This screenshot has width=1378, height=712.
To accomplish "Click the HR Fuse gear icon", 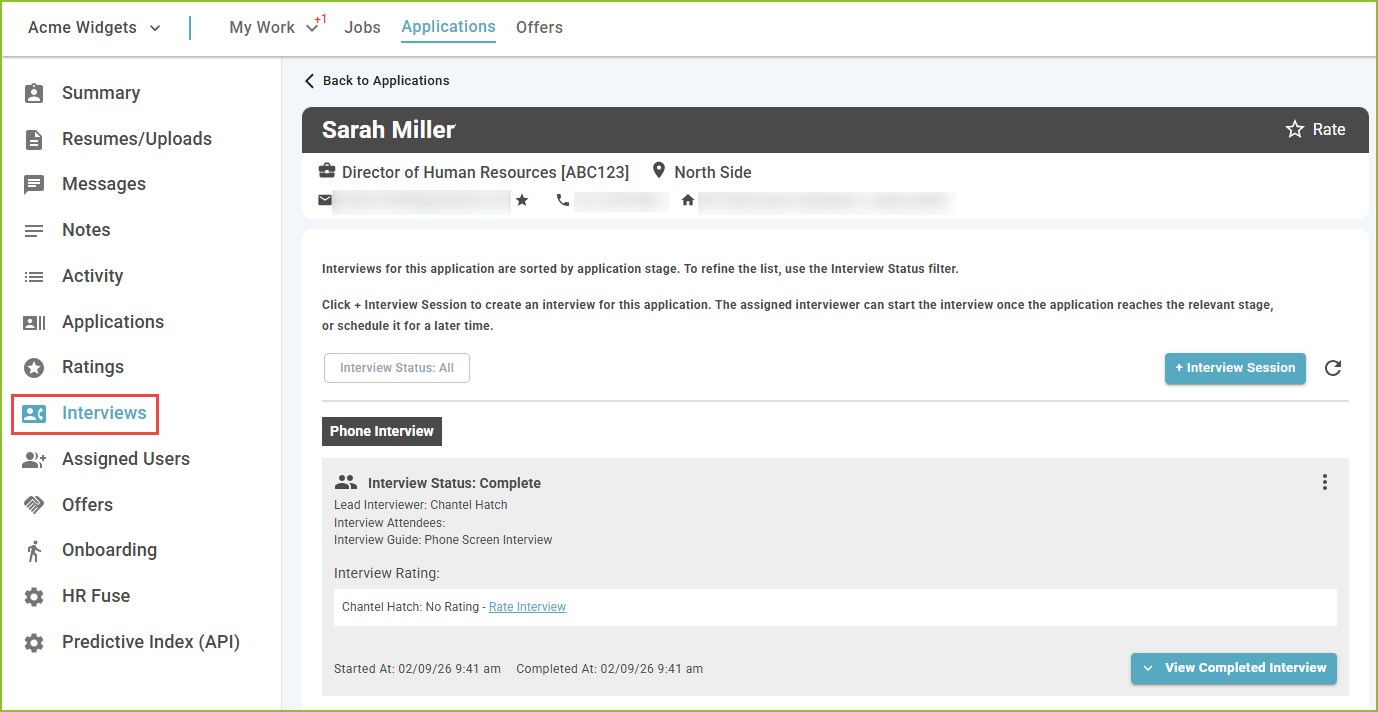I will point(34,596).
